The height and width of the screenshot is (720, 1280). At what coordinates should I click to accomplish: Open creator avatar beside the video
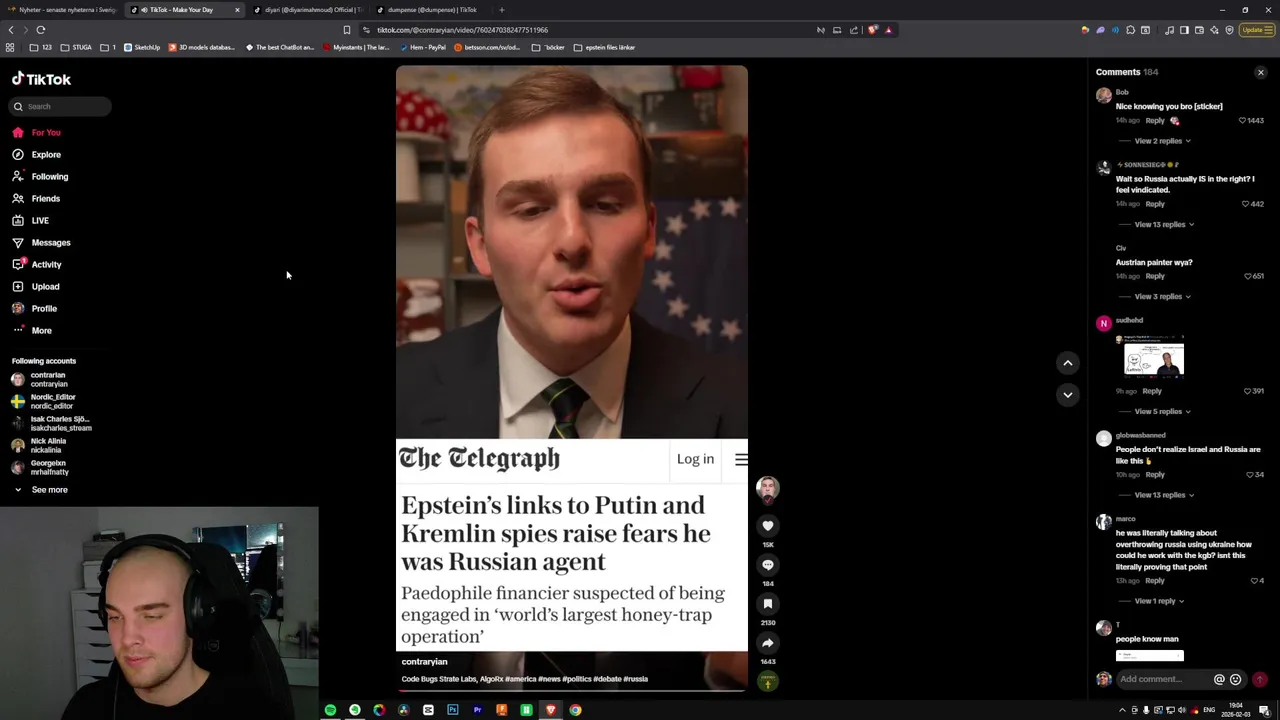[768, 488]
